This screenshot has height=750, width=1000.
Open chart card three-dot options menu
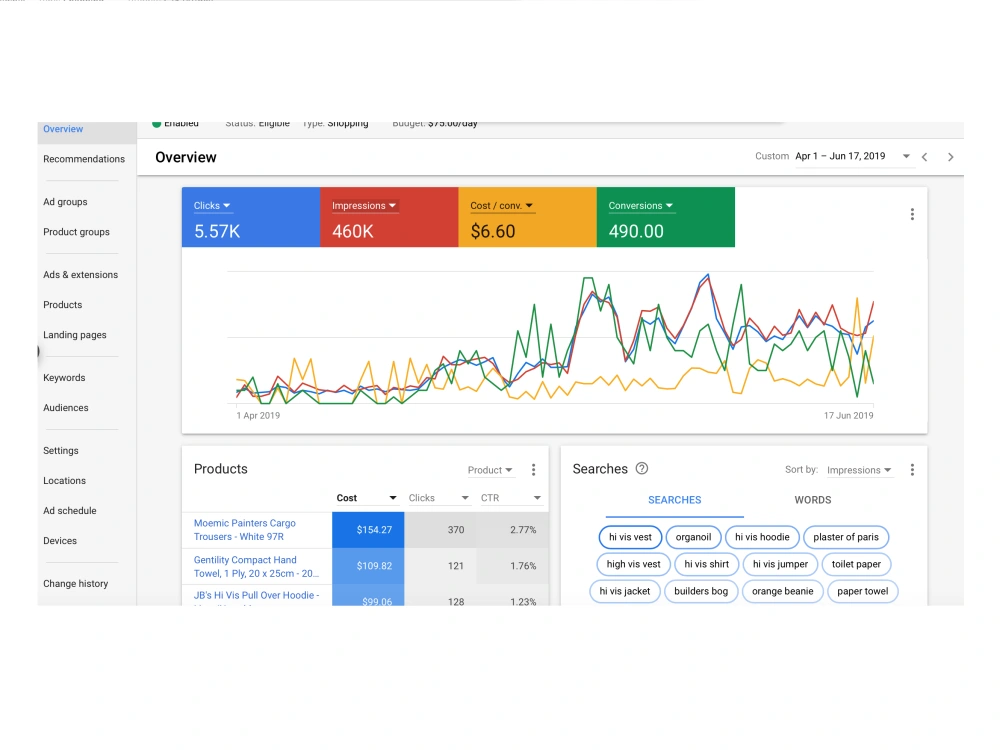coord(912,214)
